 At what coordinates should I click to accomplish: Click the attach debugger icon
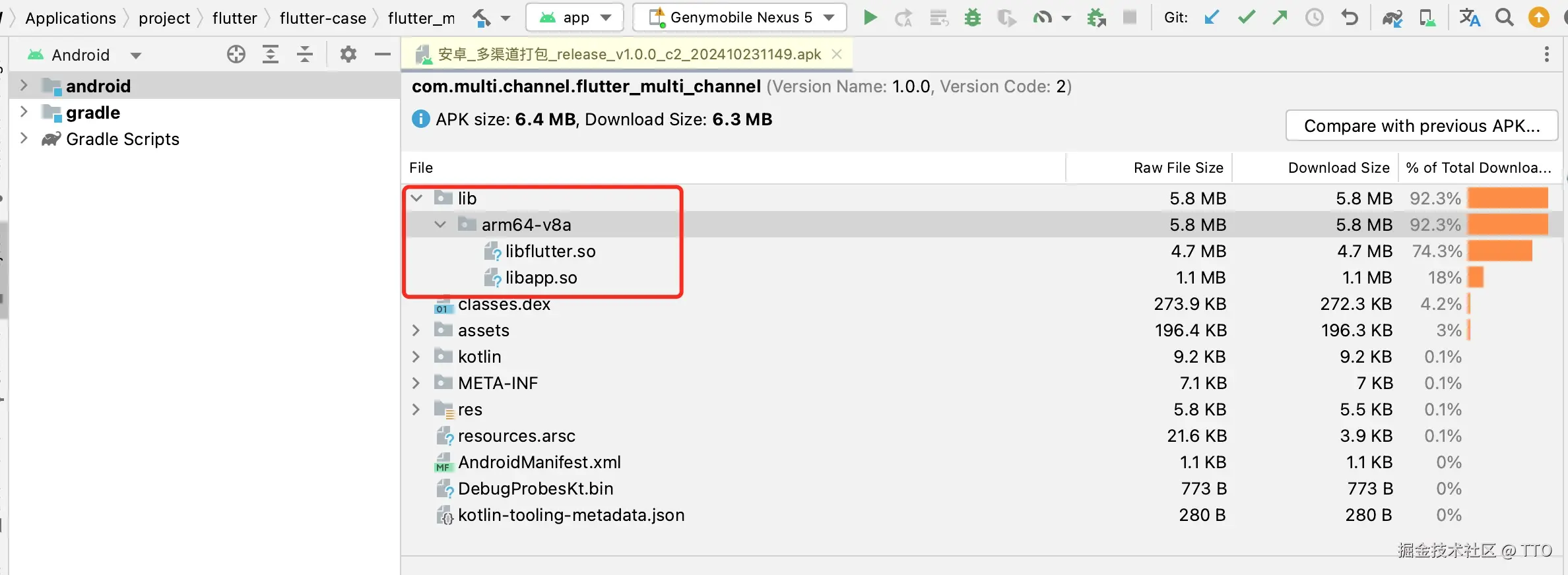tap(1097, 18)
